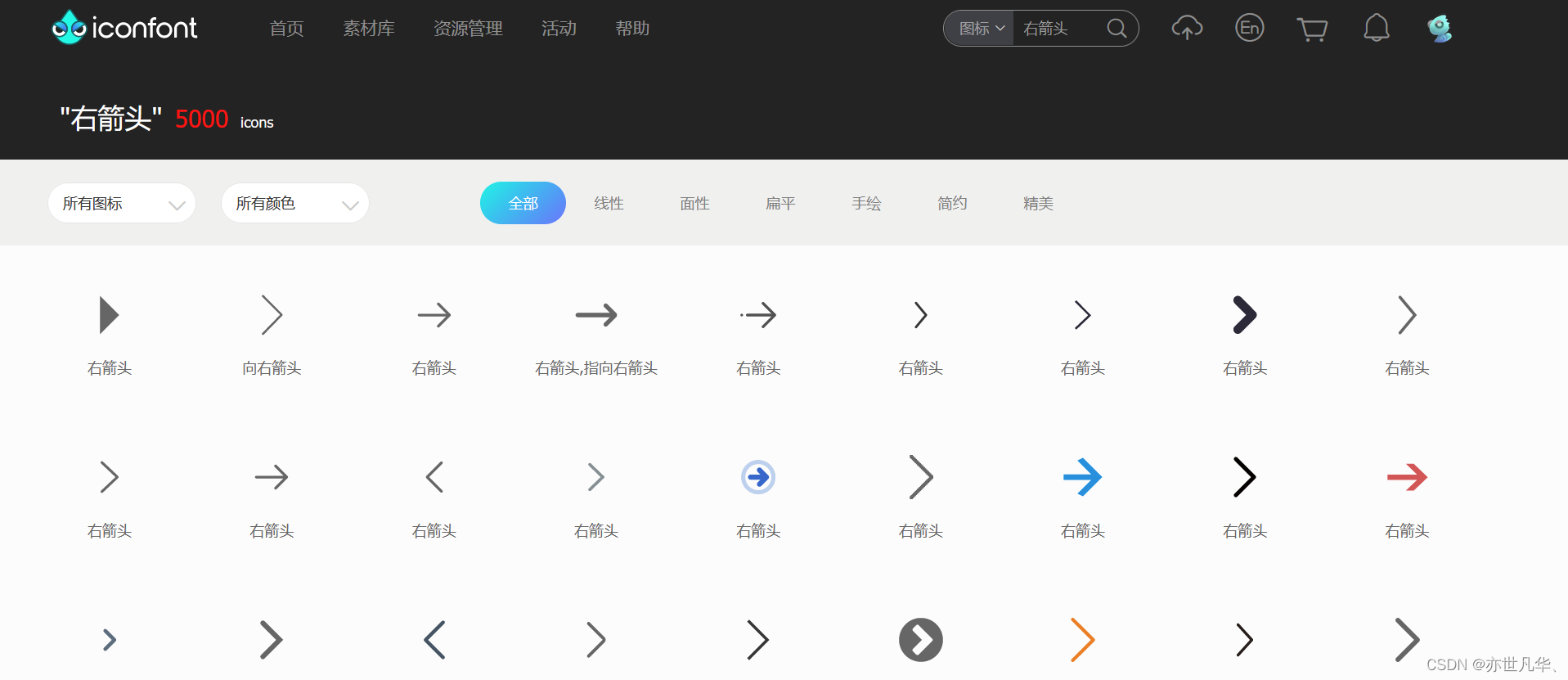Open the 帮助 help menu
The height and width of the screenshot is (680, 1568).
coord(632,29)
